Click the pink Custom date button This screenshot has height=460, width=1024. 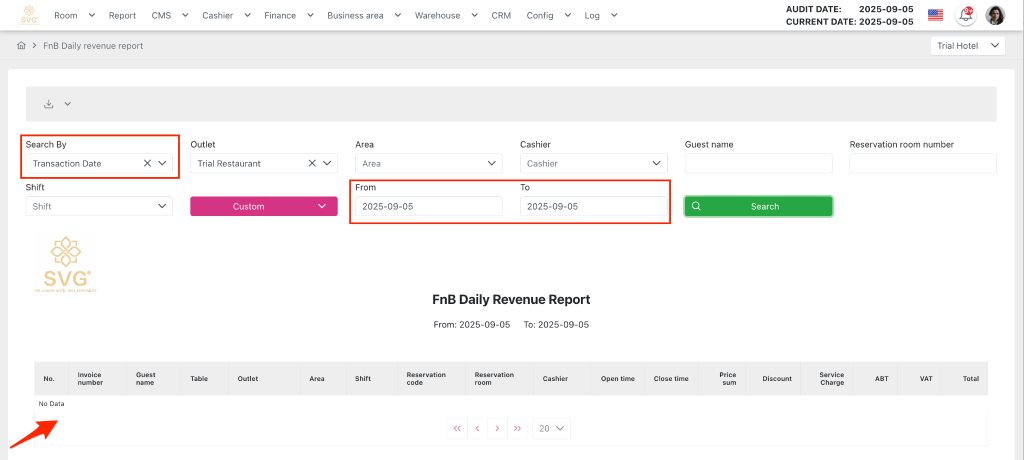pyautogui.click(x=259, y=206)
